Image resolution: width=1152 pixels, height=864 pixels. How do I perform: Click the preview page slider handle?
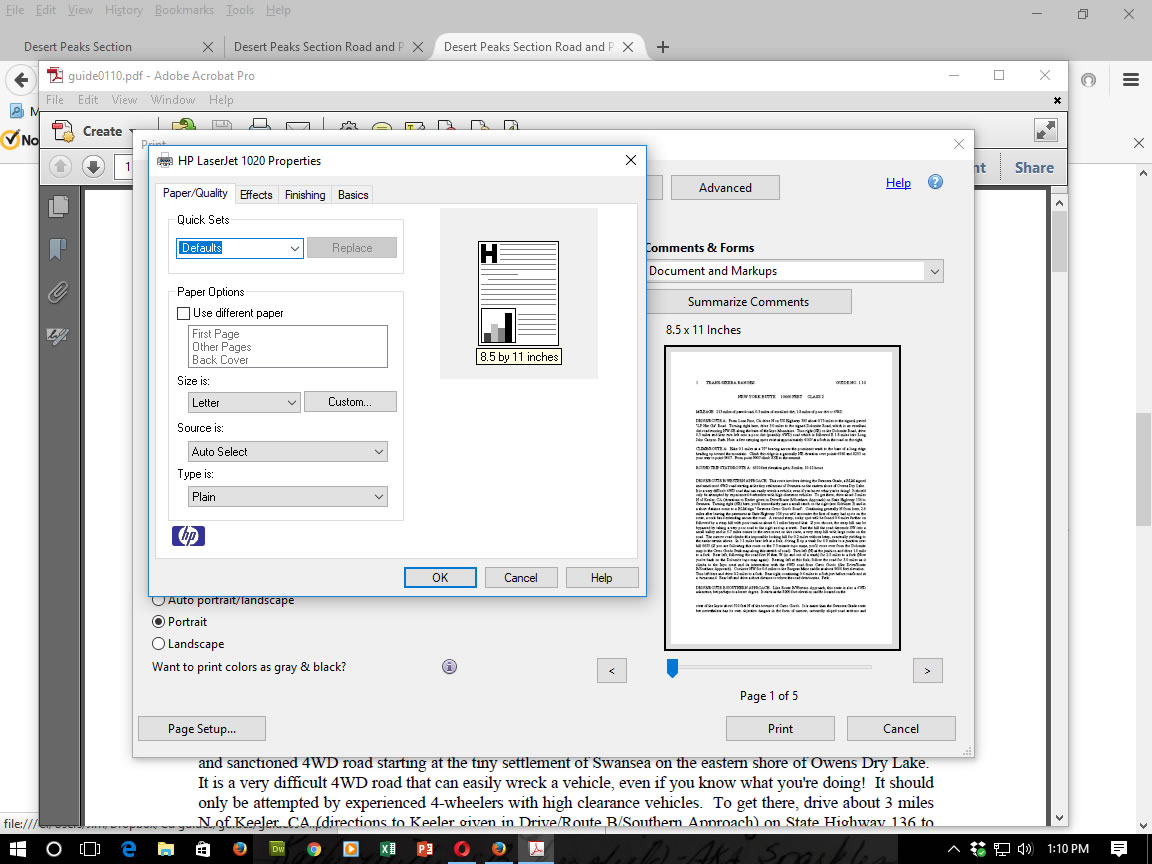click(x=672, y=668)
